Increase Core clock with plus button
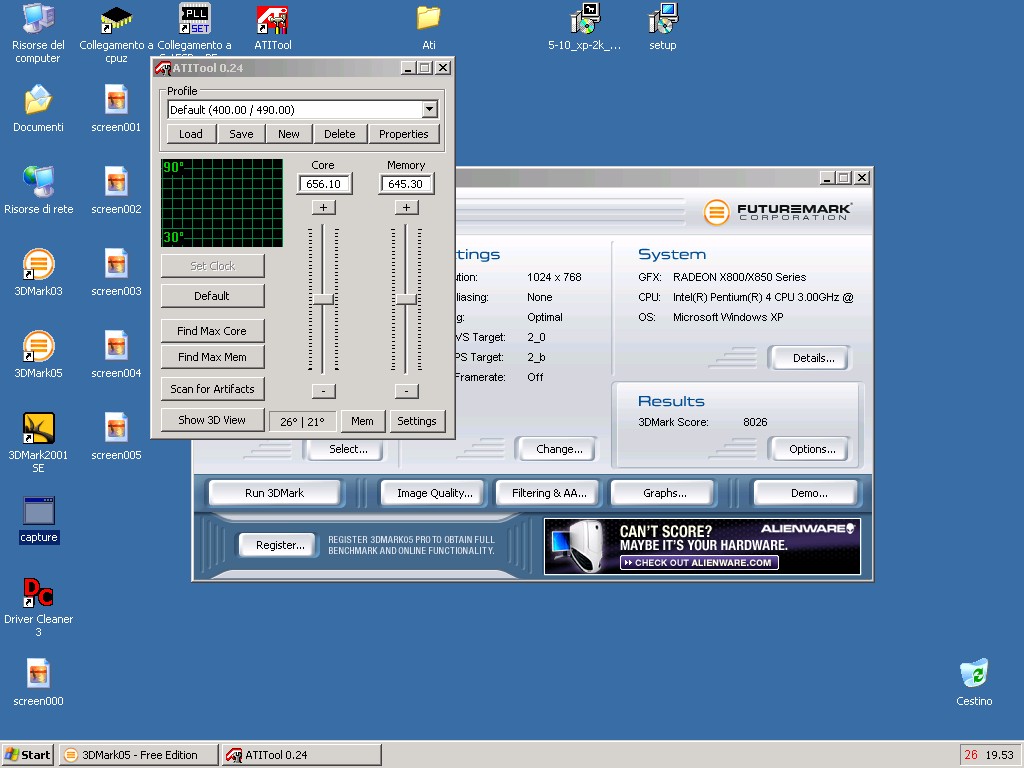 pyautogui.click(x=323, y=208)
